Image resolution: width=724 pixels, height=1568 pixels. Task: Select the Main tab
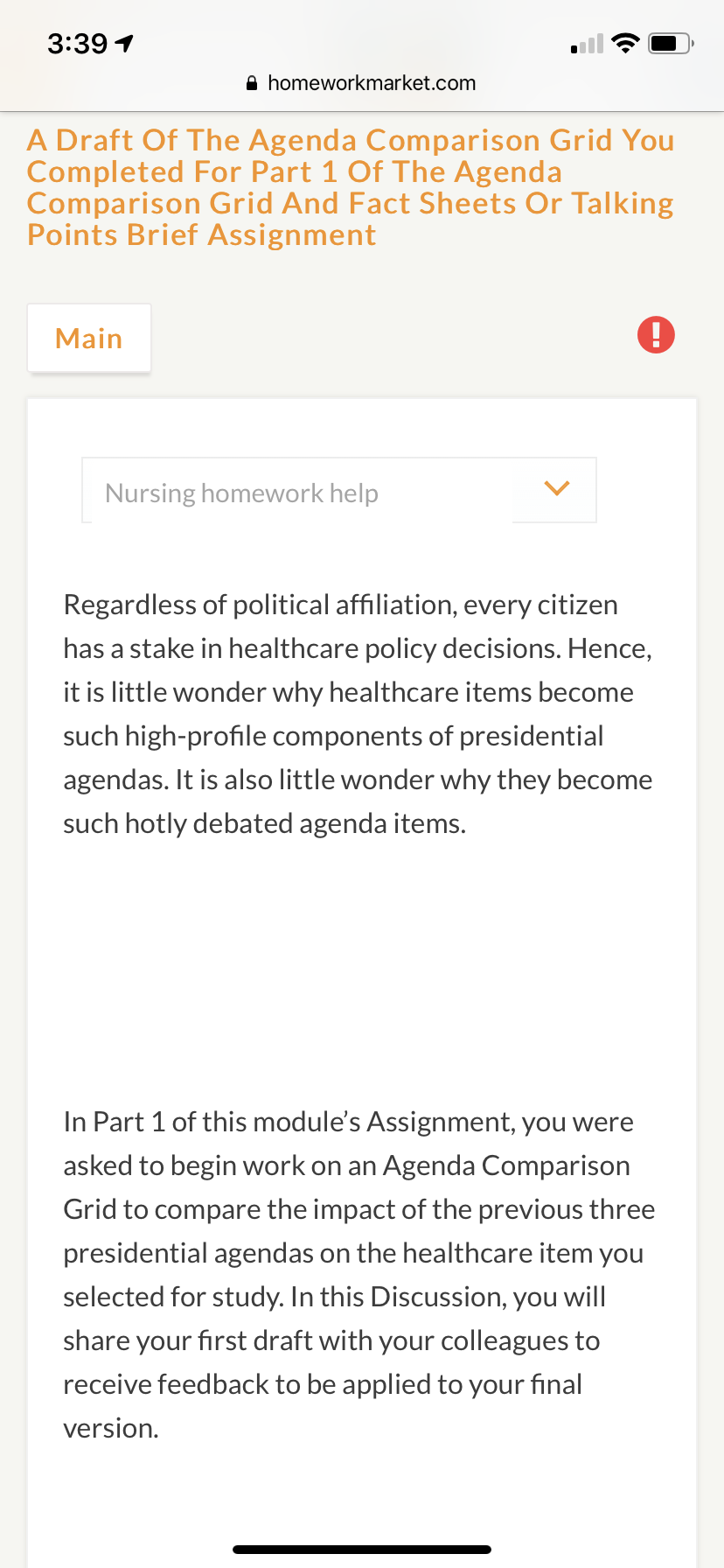[x=89, y=339]
